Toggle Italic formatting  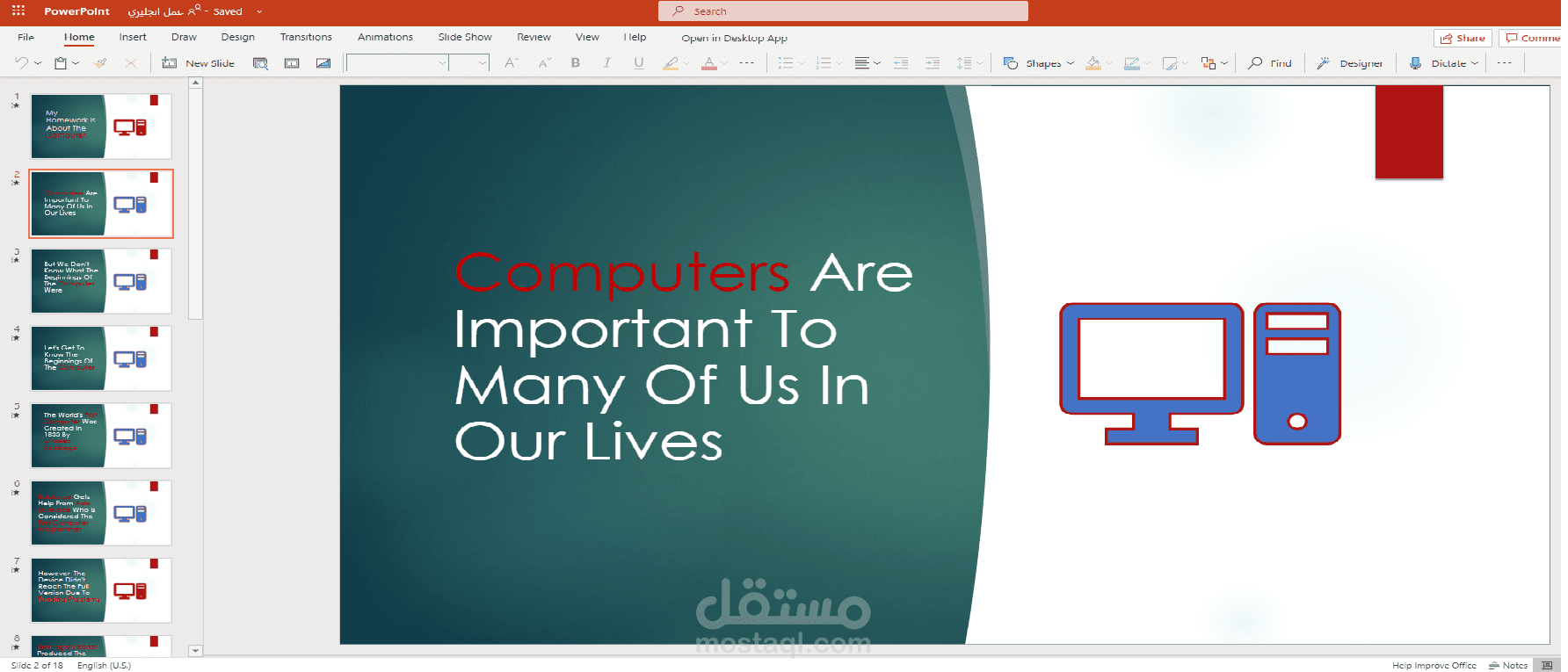[x=606, y=63]
